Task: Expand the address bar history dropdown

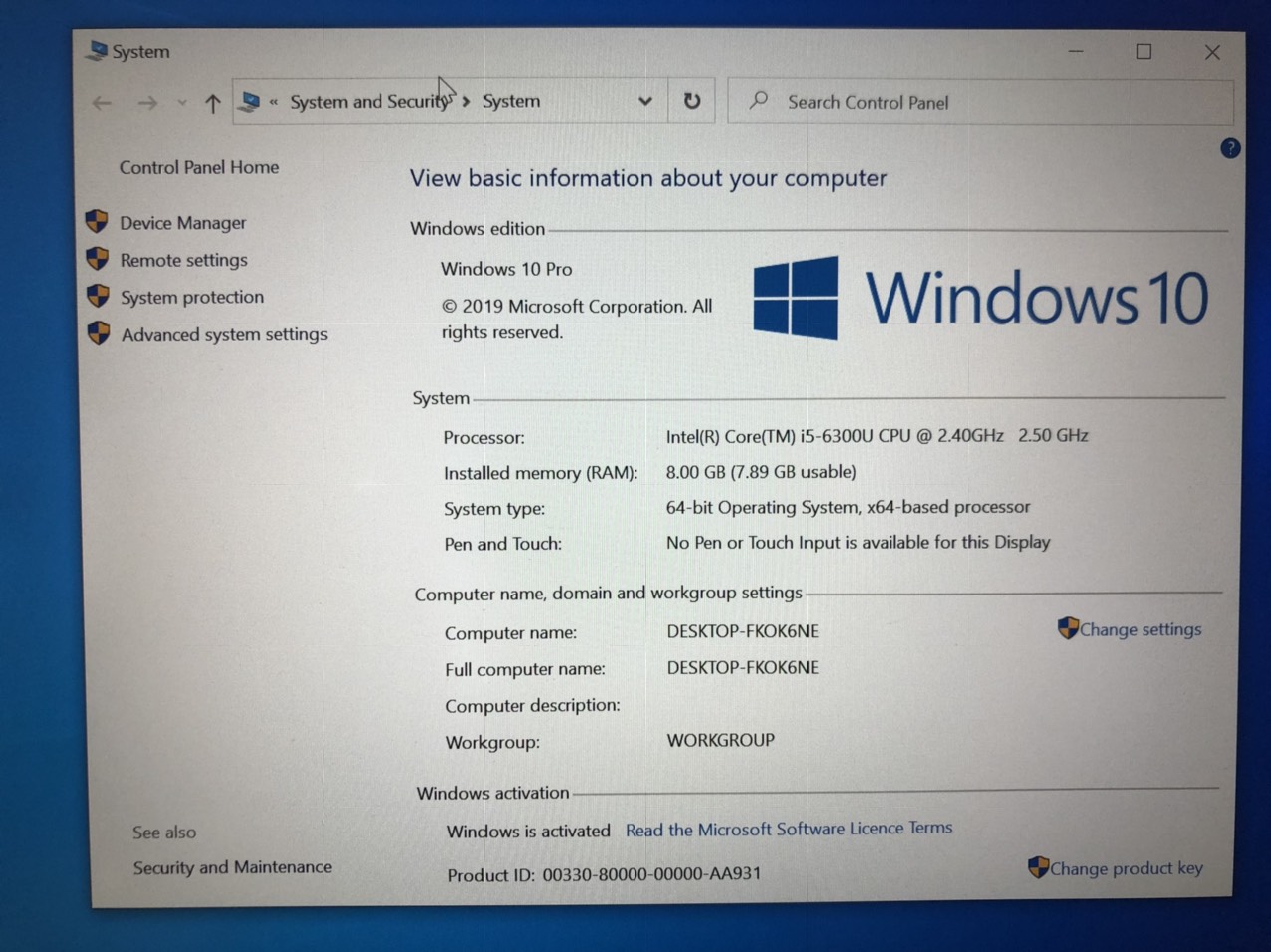Action: point(644,101)
